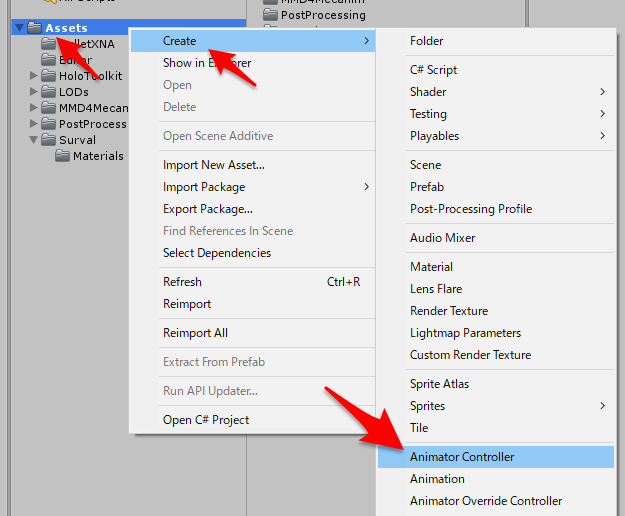Open the Playables submenu arrow
Viewport: 625px width, 516px height.
click(x=602, y=136)
